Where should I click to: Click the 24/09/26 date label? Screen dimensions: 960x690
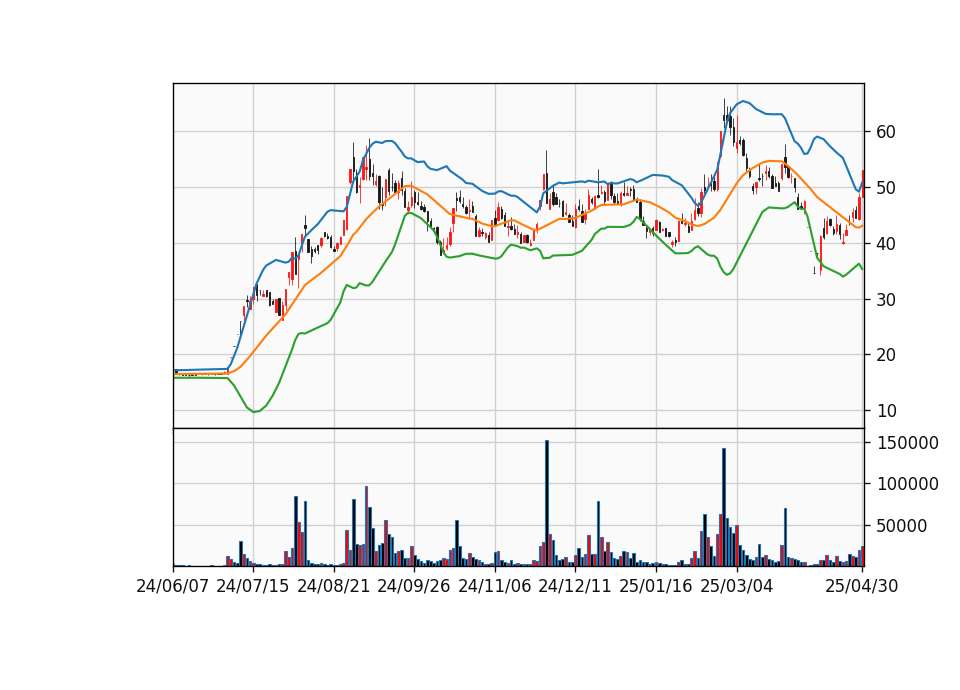click(x=414, y=587)
